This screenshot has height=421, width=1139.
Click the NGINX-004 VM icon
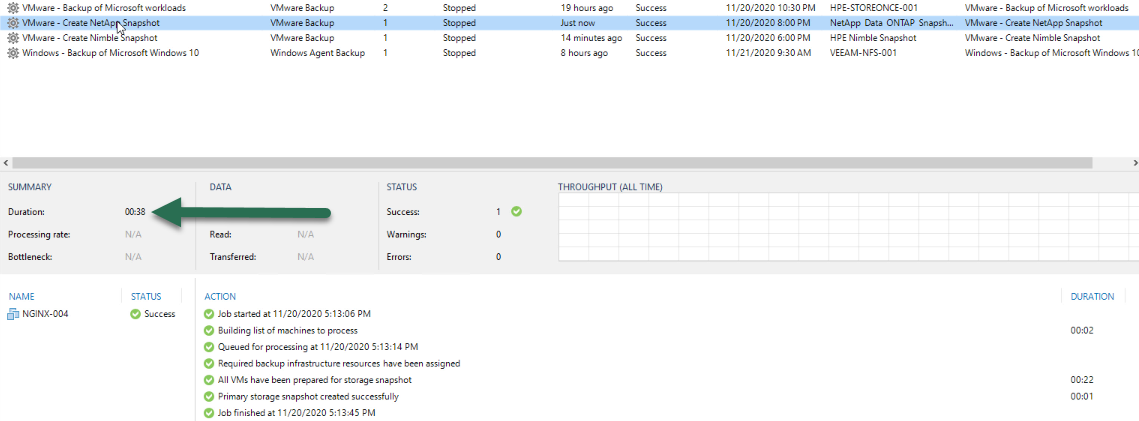tap(13, 314)
